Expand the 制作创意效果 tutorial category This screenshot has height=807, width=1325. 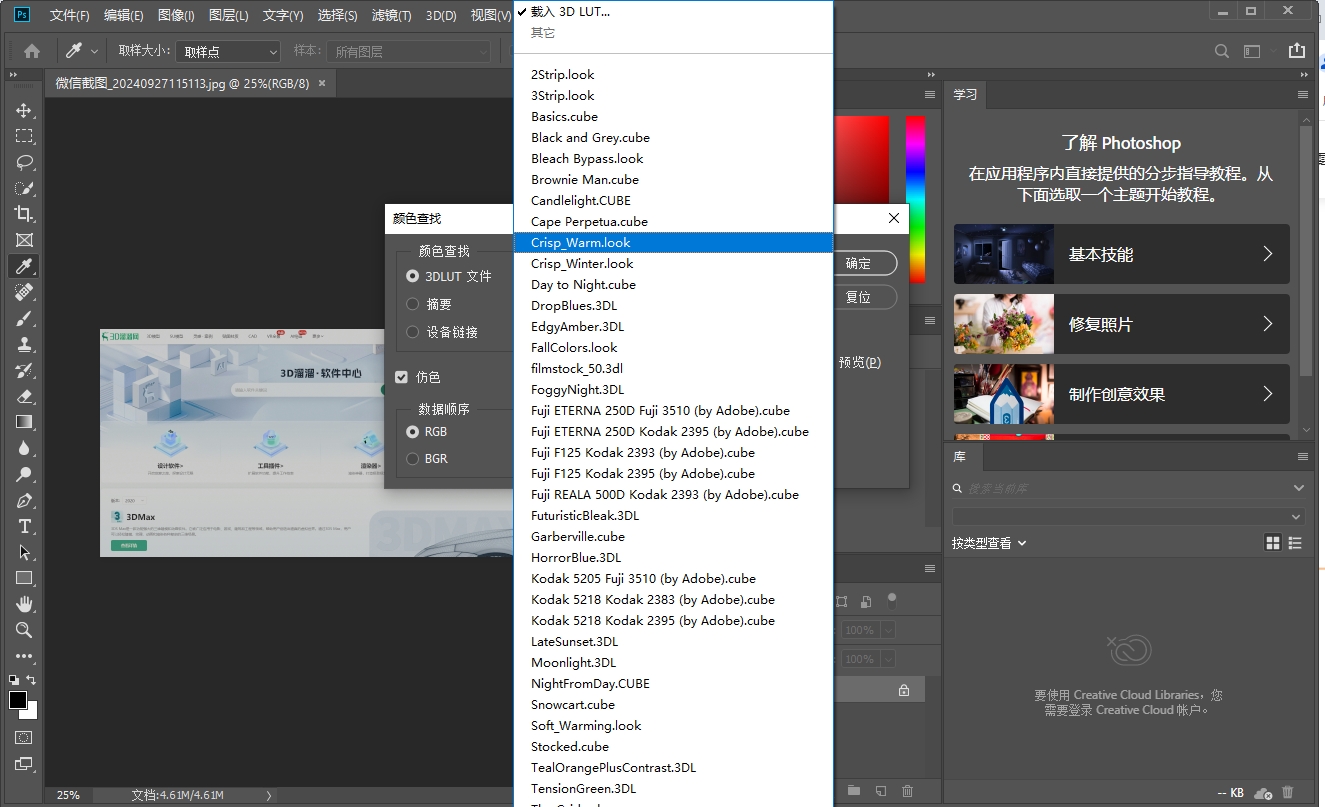pos(1122,394)
